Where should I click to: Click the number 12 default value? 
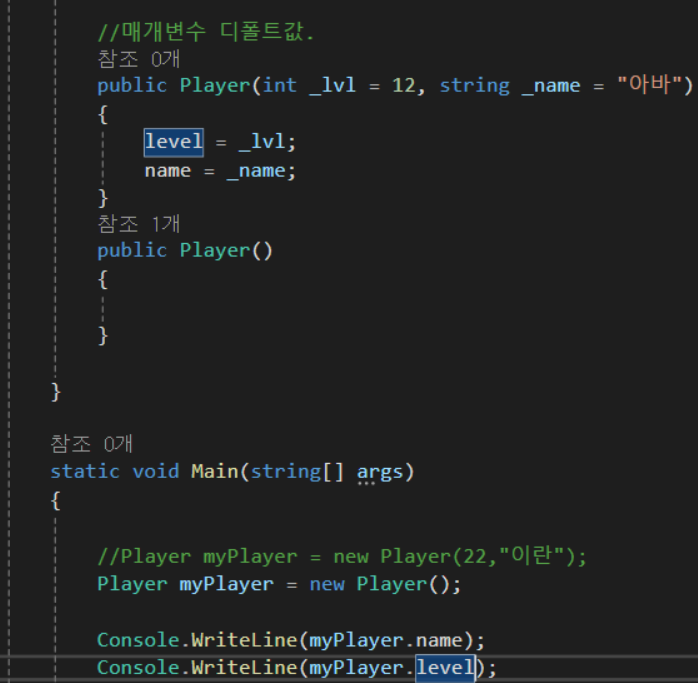click(x=403, y=85)
